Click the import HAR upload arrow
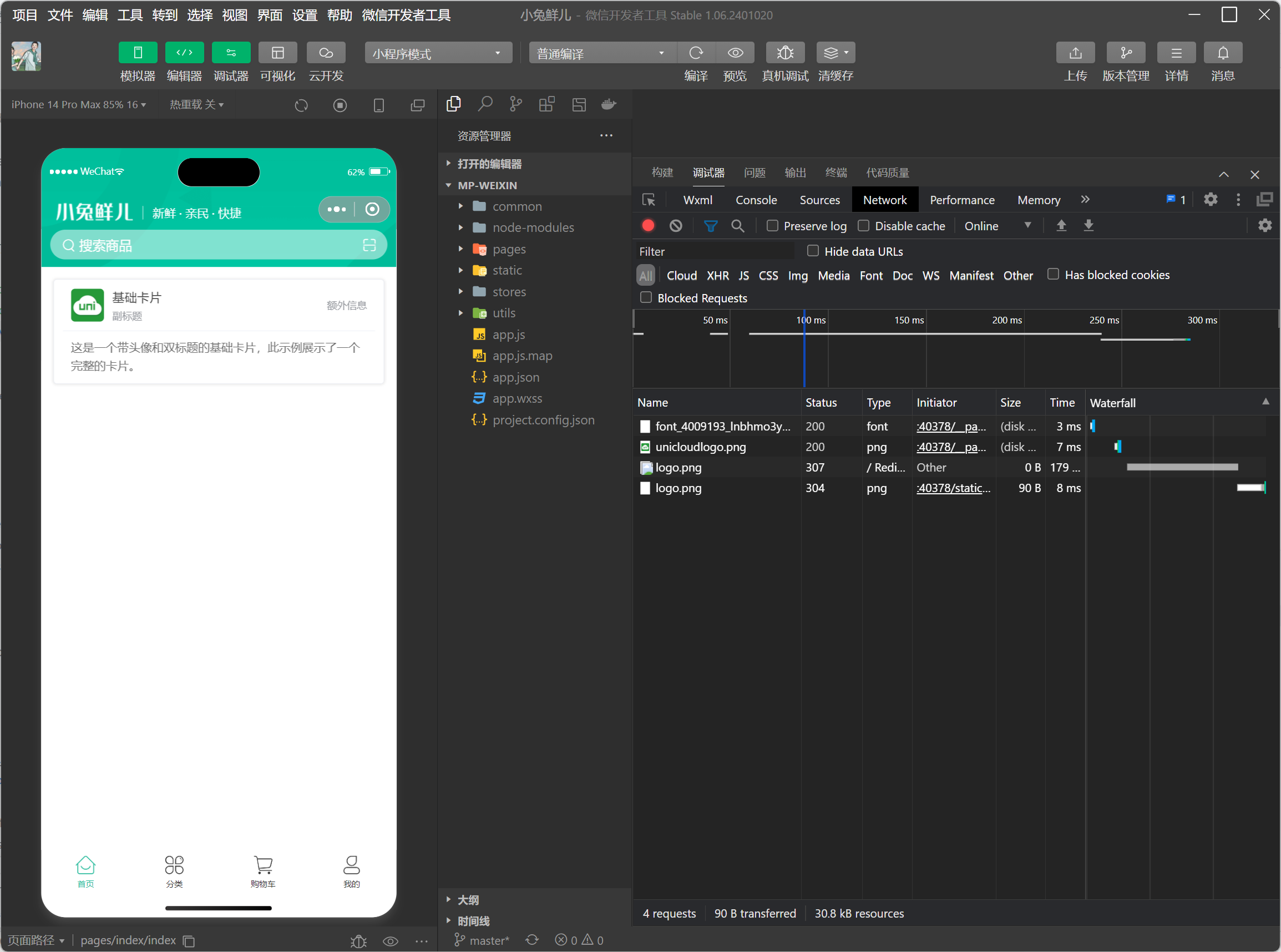 tap(1061, 225)
